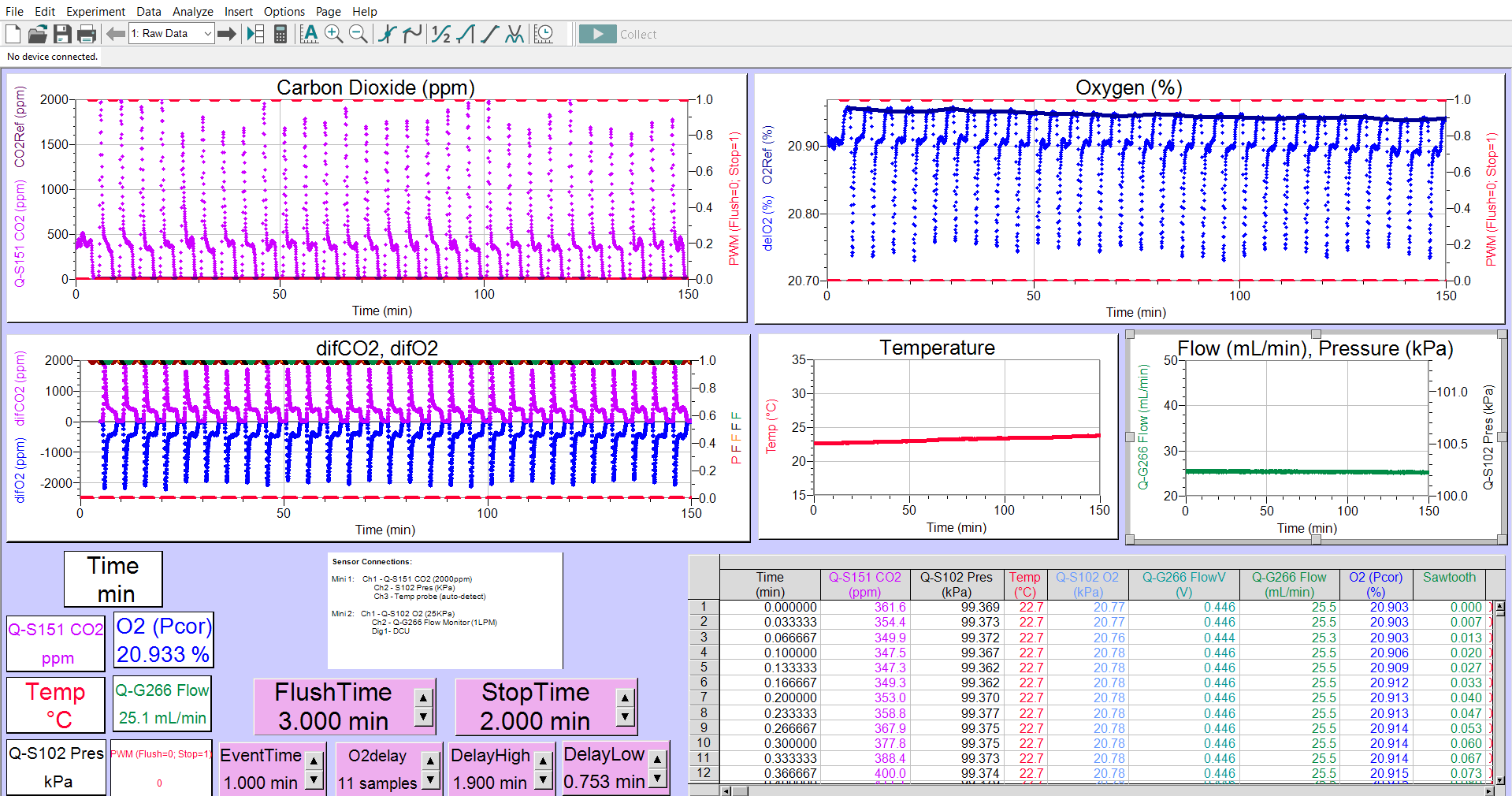Click the Open file folder icon
This screenshot has width=1512, height=796.
tap(38, 34)
